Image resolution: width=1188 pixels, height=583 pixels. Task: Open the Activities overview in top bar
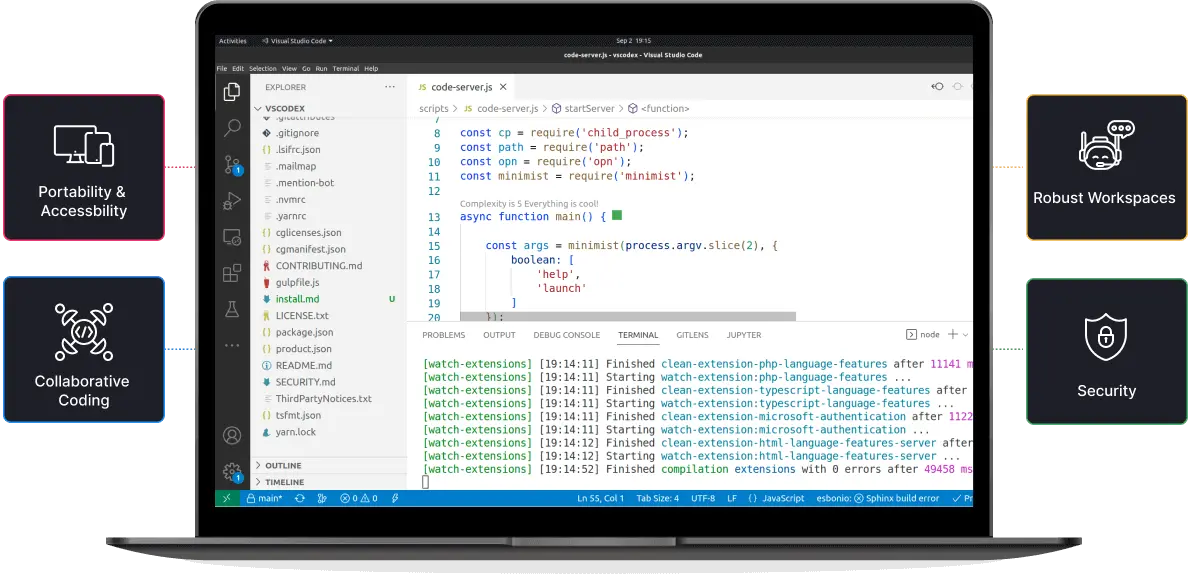click(x=233, y=41)
